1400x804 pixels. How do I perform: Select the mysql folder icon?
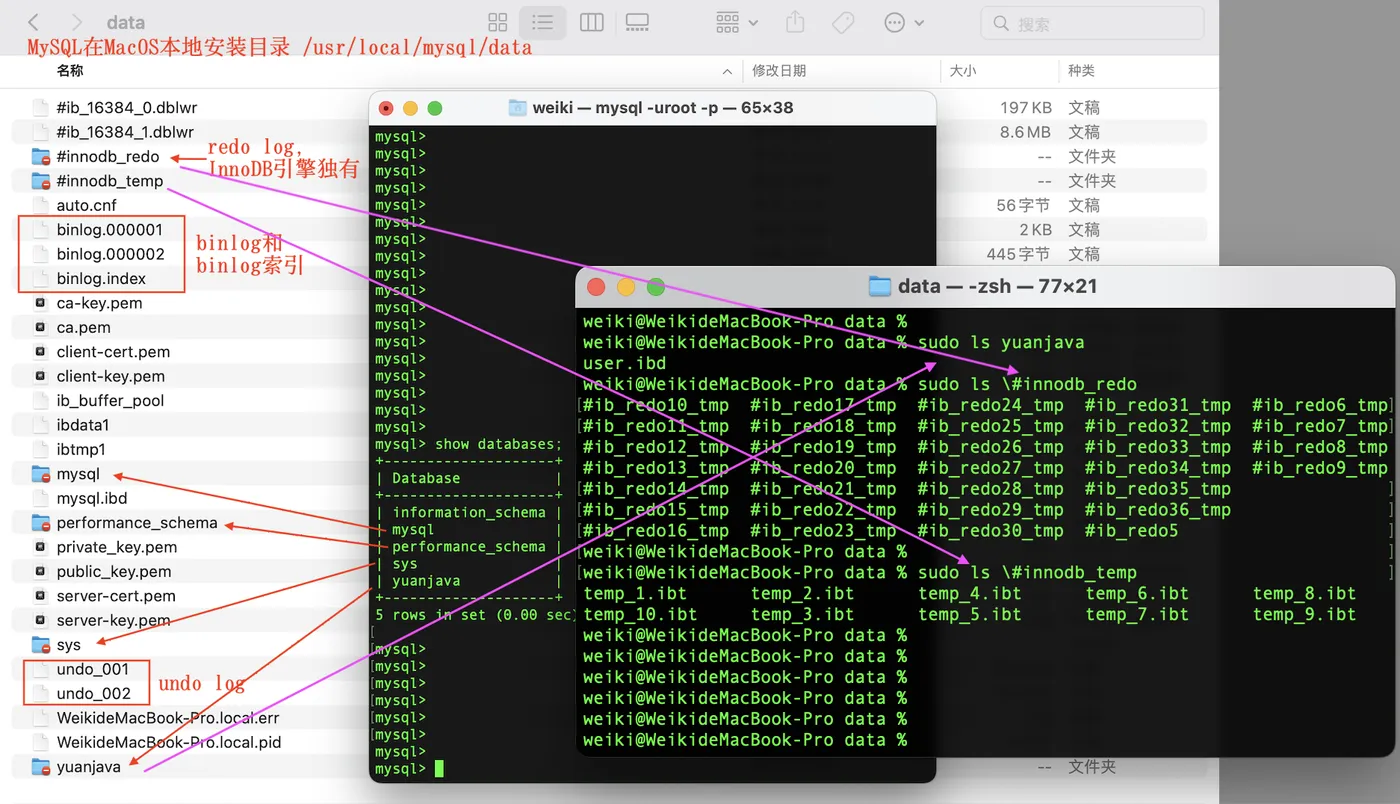tap(41, 474)
